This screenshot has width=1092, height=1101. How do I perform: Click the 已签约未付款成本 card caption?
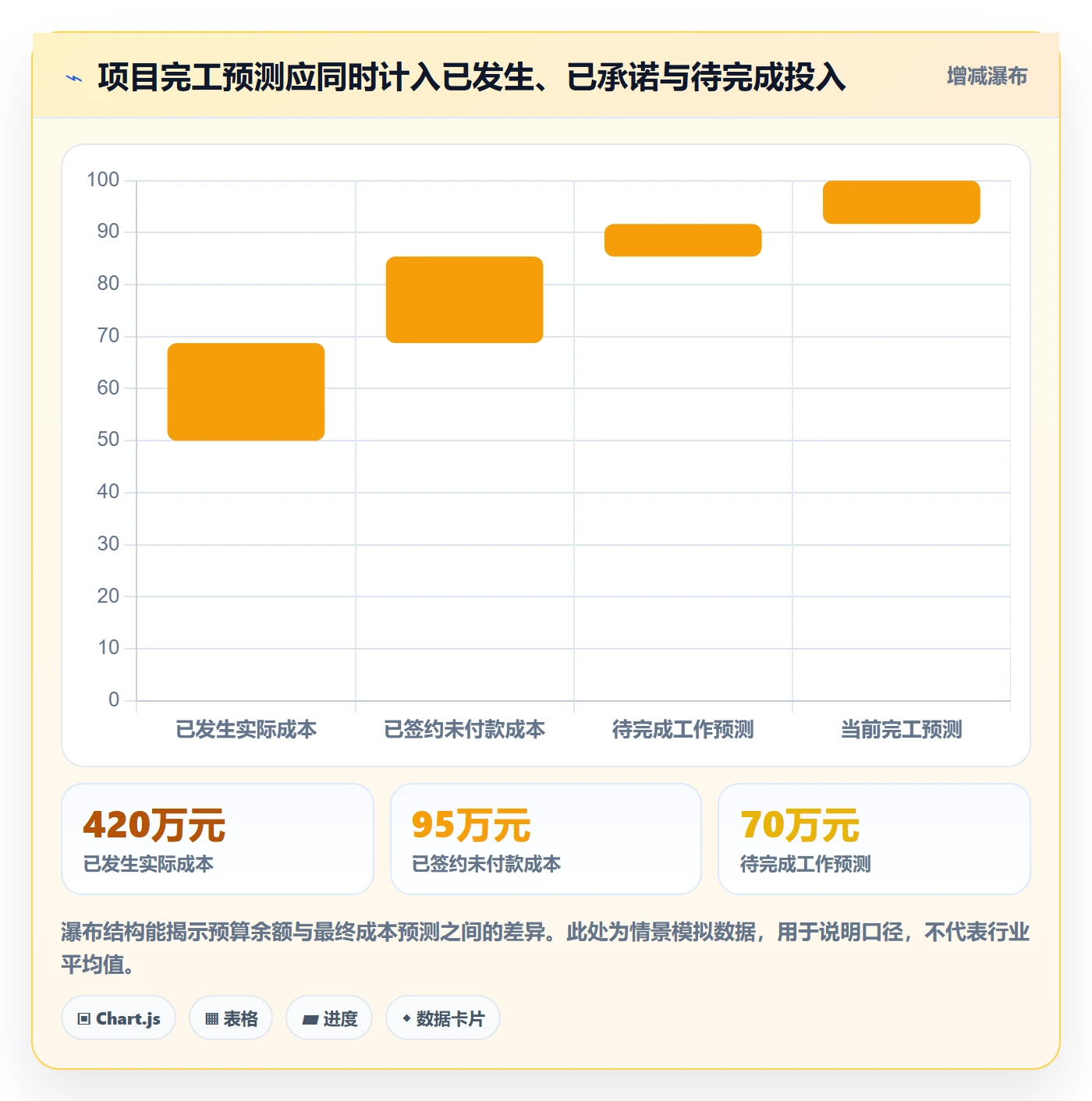click(x=486, y=864)
